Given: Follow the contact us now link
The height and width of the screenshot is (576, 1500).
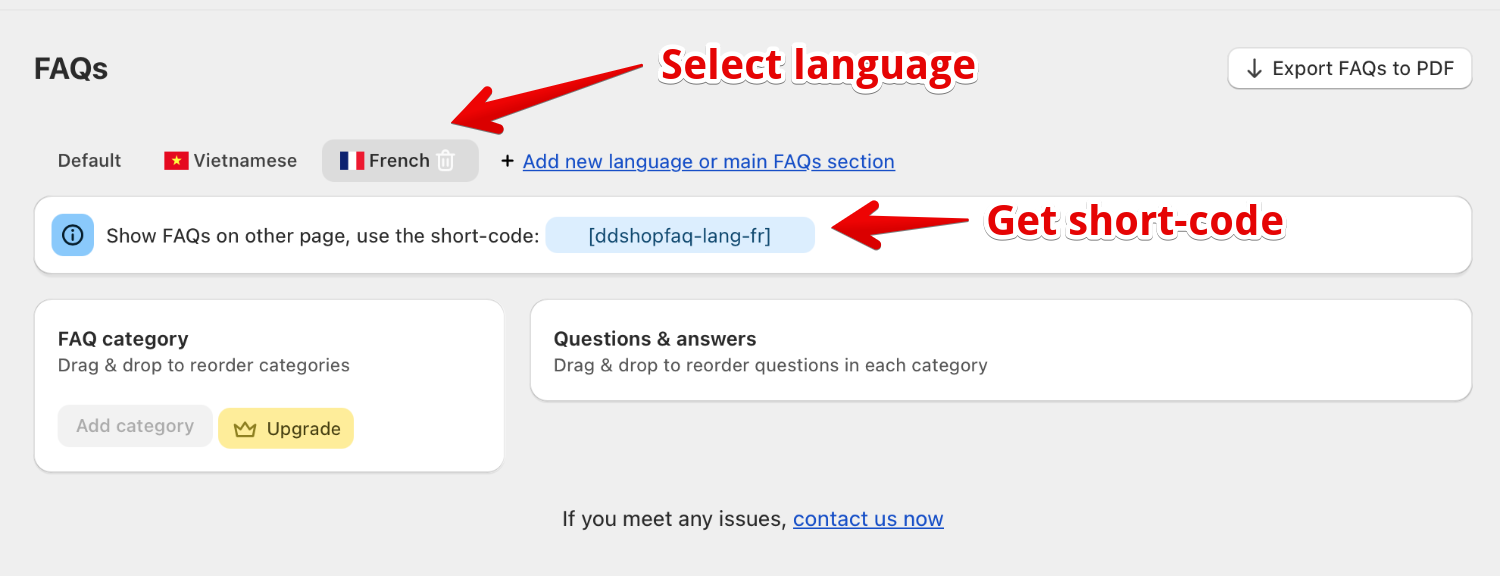Looking at the screenshot, I should (x=868, y=519).
